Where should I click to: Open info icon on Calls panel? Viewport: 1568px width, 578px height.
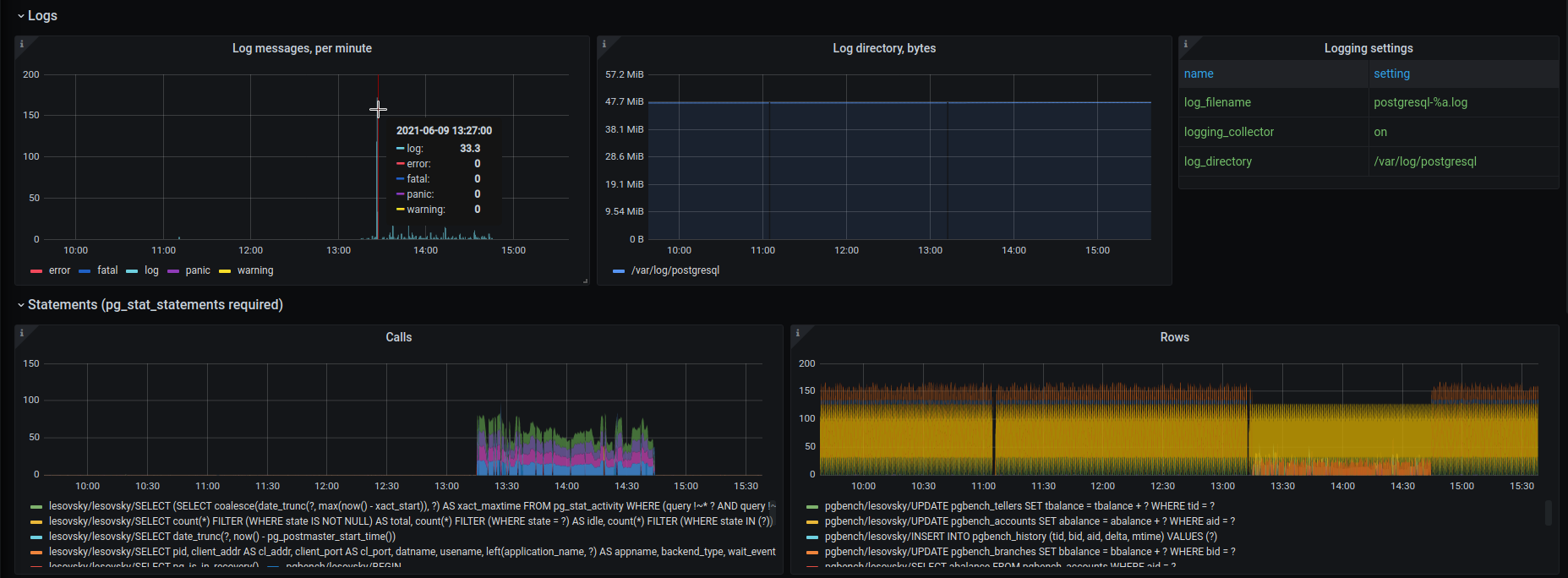(x=22, y=332)
